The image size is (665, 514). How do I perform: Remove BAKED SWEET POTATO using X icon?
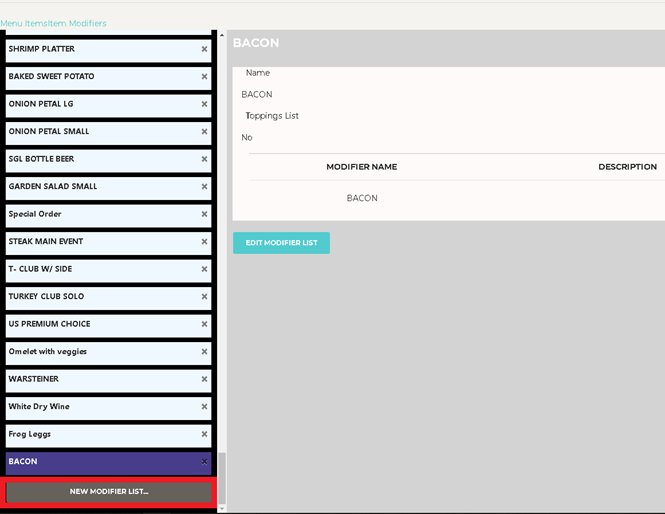204,77
